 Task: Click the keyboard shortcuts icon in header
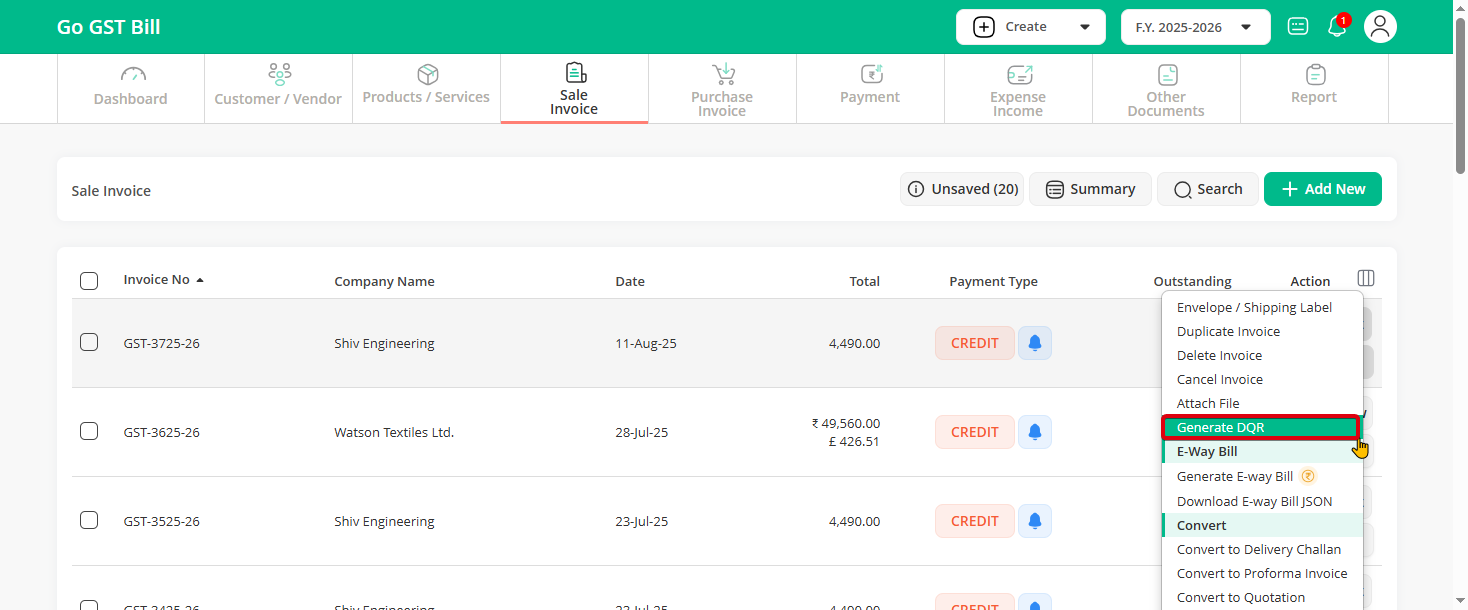tap(1298, 27)
